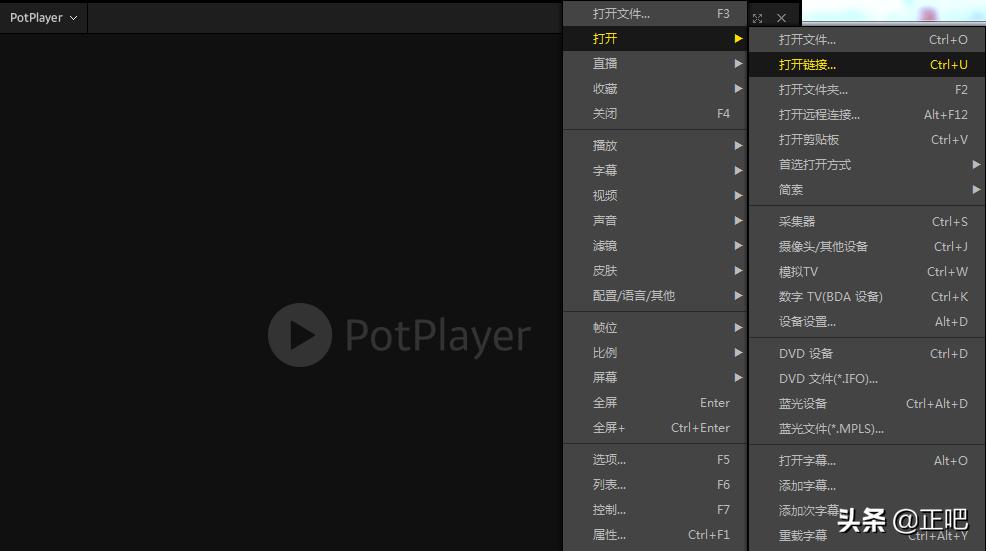Select 重载字幕 item
Viewport: 986px width, 551px height.
(867, 536)
